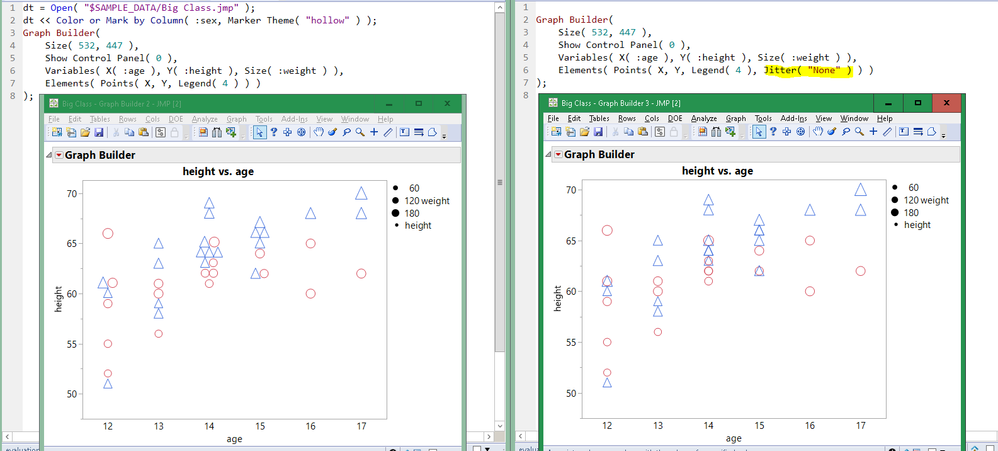Click New Data Table icon in Graph Builder 2
This screenshot has width=998, height=451.
pyautogui.click(x=57, y=132)
